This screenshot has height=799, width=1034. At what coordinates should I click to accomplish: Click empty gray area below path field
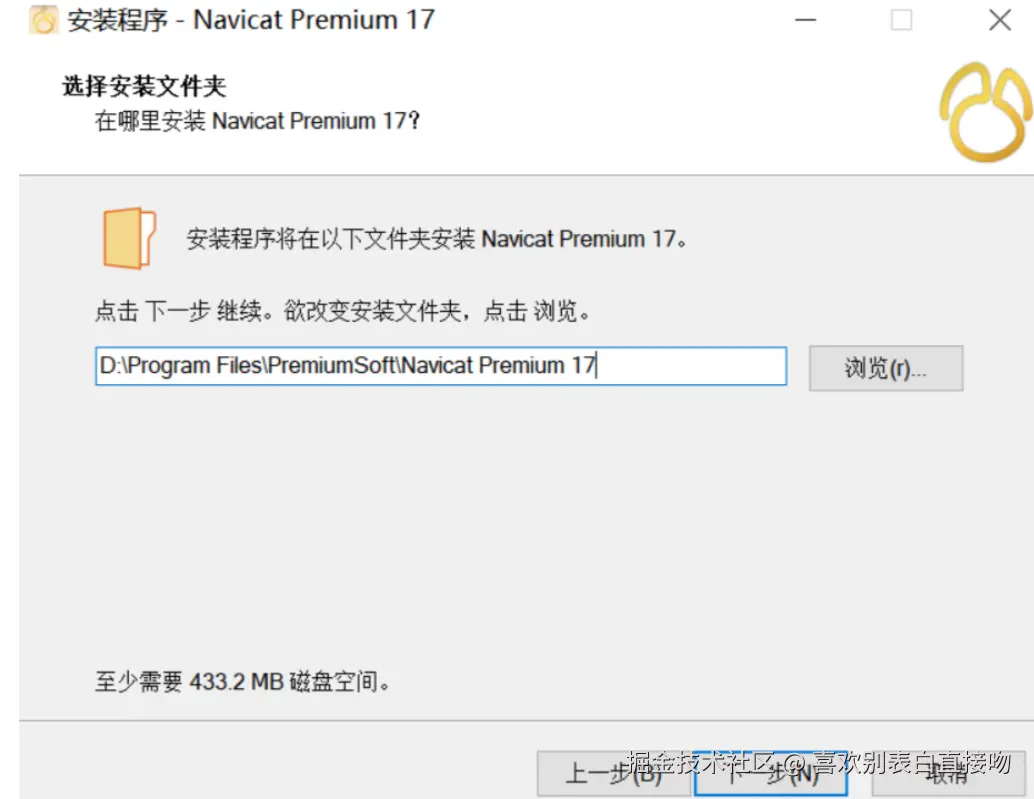[x=514, y=527]
